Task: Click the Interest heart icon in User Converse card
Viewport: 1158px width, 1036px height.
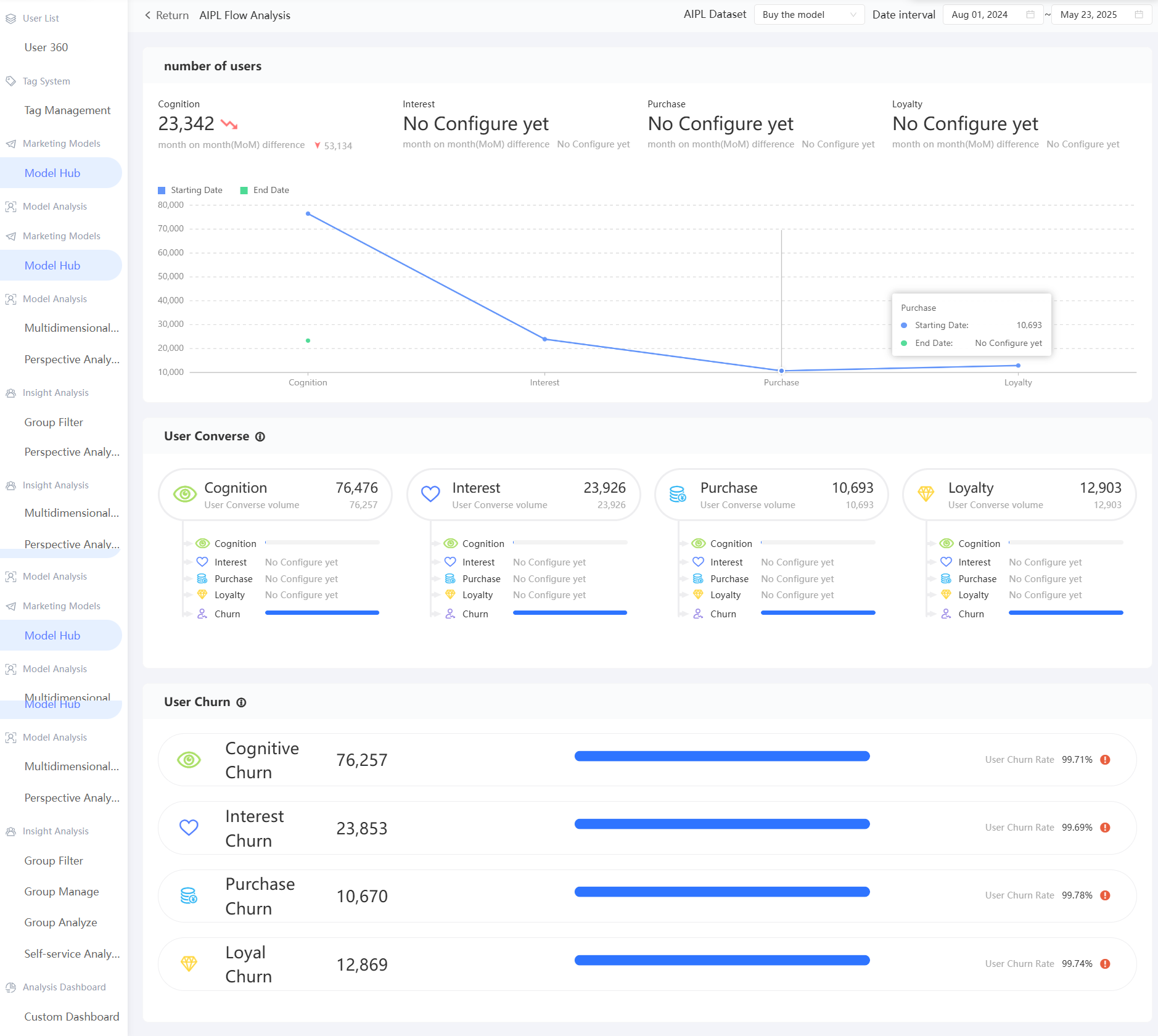Action: [430, 494]
